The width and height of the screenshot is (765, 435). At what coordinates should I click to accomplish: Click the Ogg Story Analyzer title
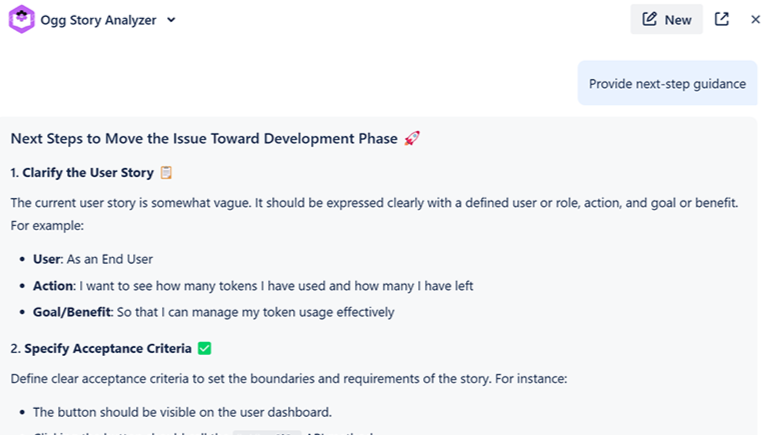[98, 20]
